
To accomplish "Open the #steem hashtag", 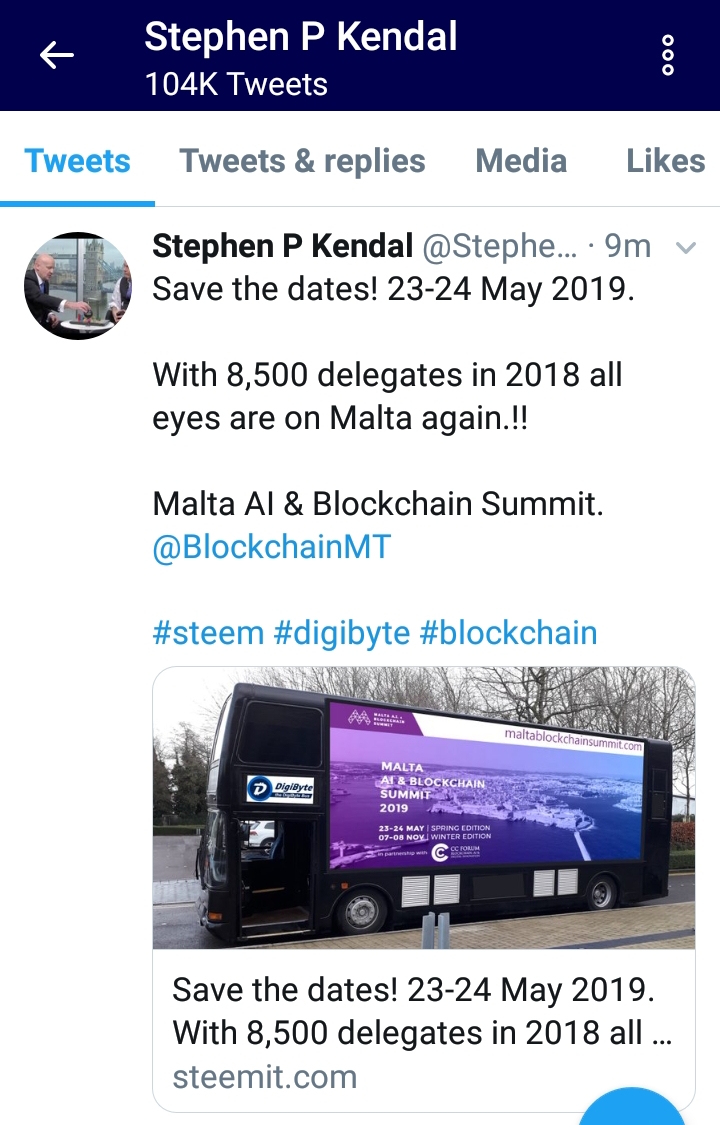I will (208, 633).
